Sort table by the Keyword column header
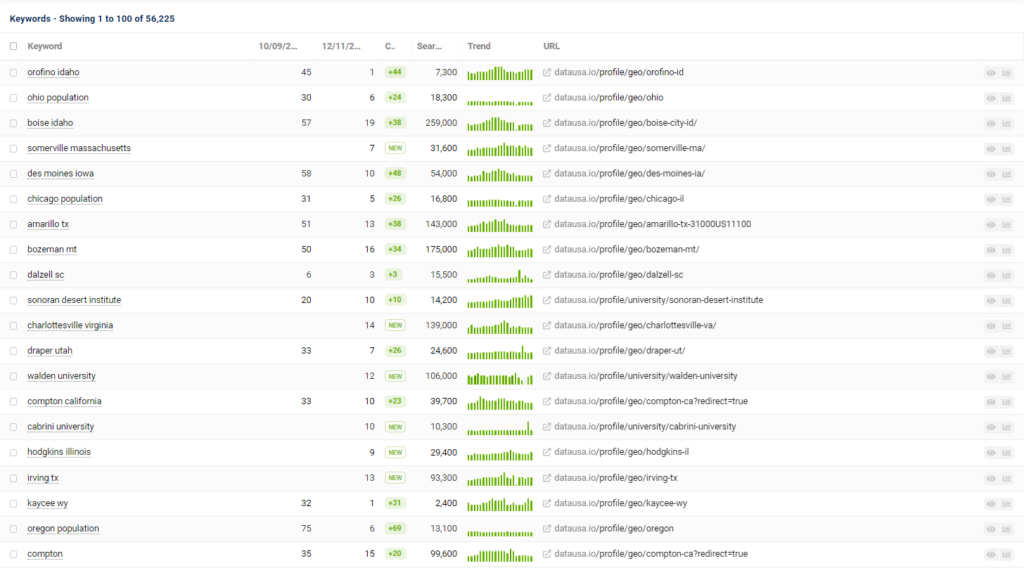Screen dimensions: 1024x568 (x=45, y=46)
